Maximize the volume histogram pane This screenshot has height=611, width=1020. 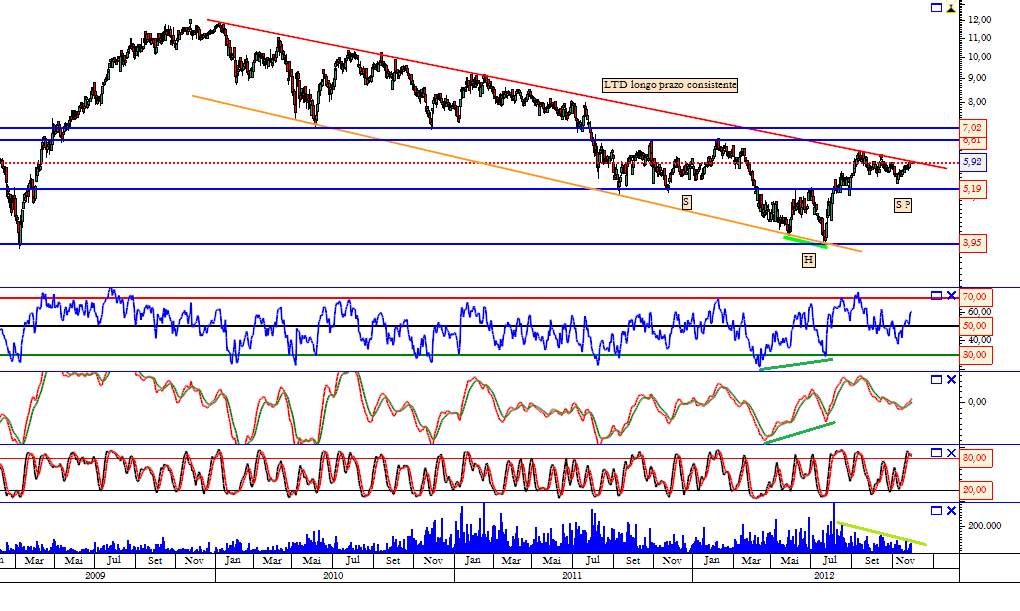click(936, 511)
